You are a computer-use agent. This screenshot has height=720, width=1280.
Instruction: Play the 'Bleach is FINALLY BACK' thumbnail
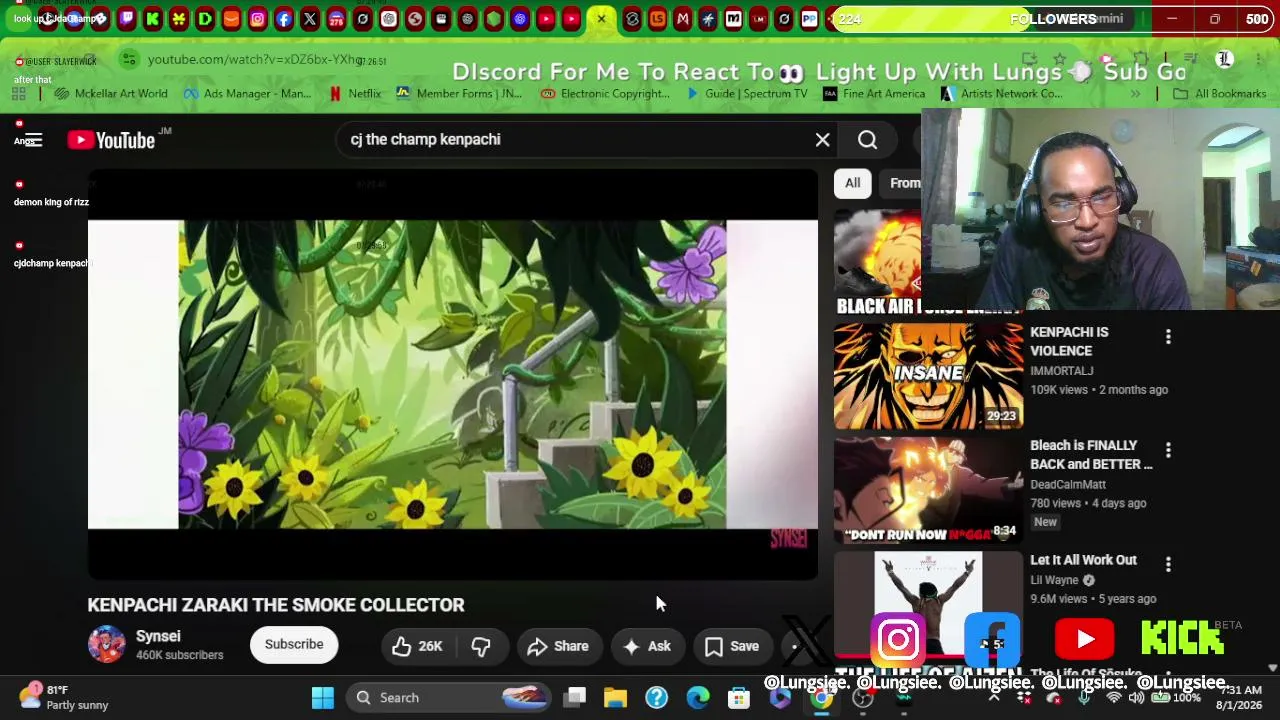pyautogui.click(x=928, y=490)
